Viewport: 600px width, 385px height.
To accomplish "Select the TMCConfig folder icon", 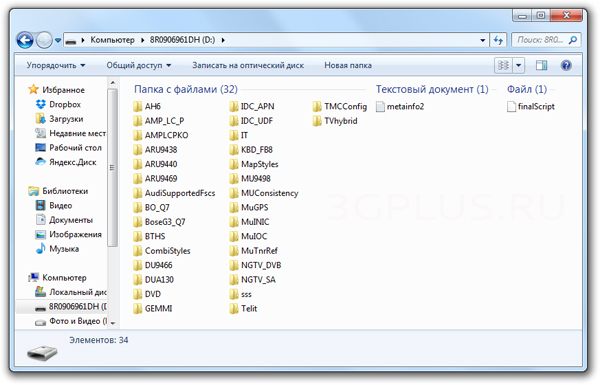I will 317,106.
